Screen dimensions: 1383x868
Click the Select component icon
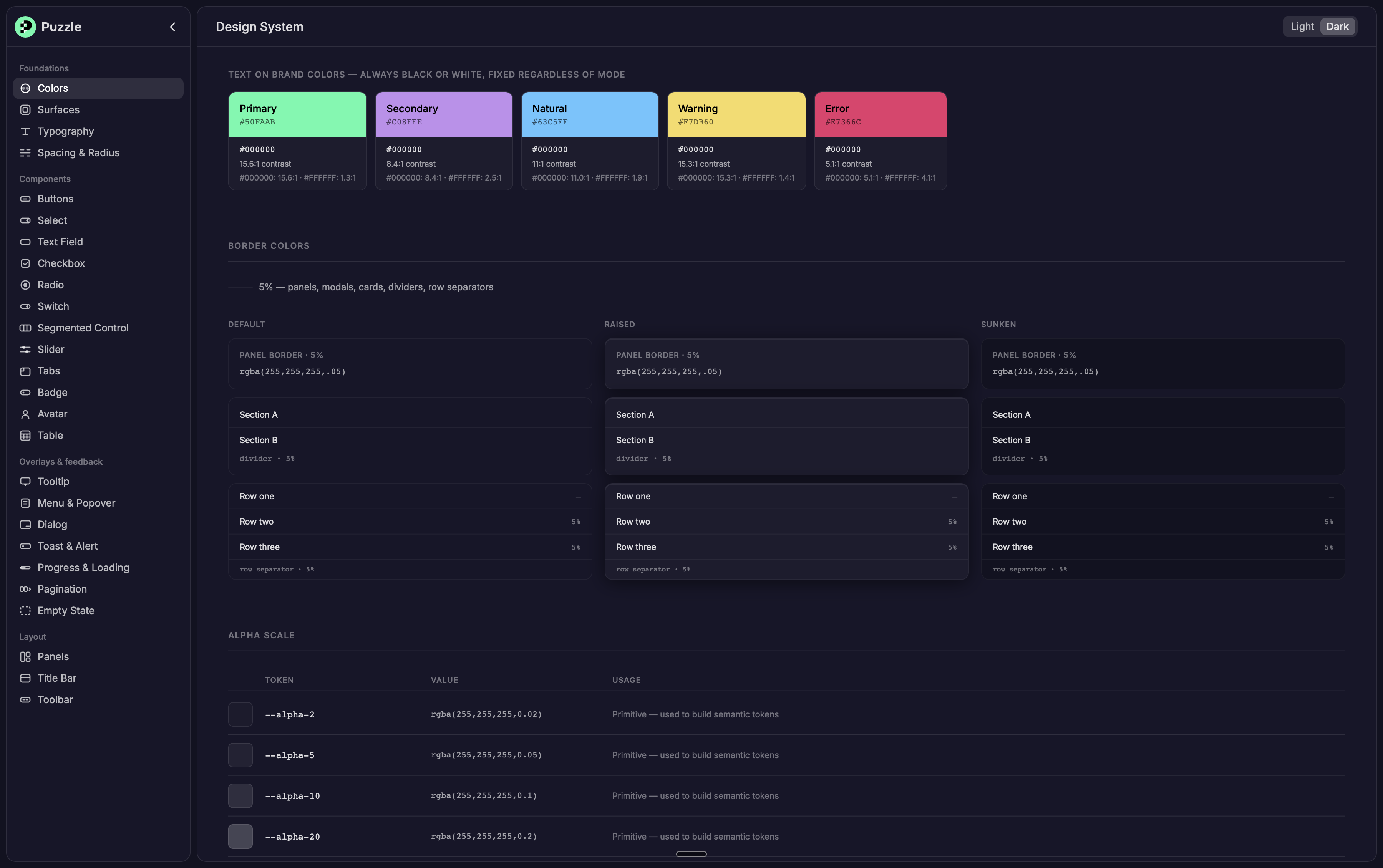point(25,220)
